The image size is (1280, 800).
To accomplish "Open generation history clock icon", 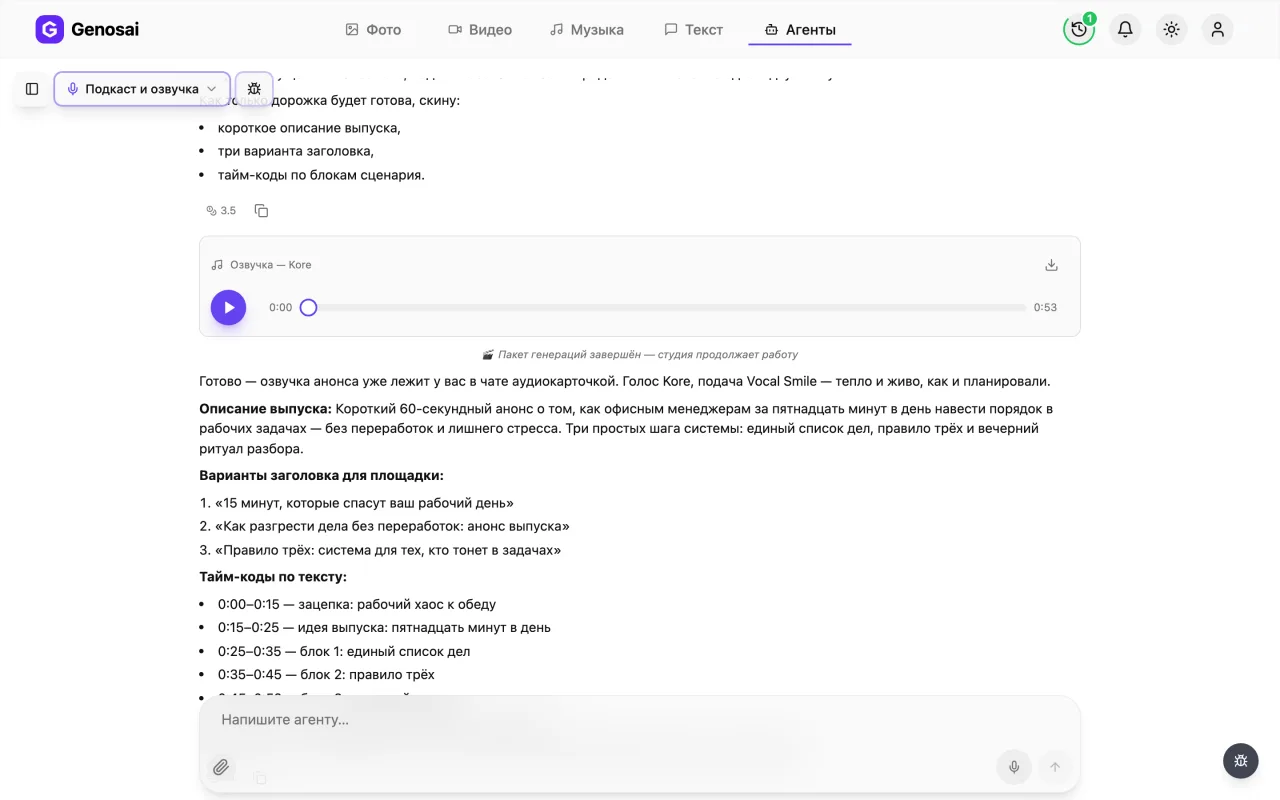I will click(1079, 30).
